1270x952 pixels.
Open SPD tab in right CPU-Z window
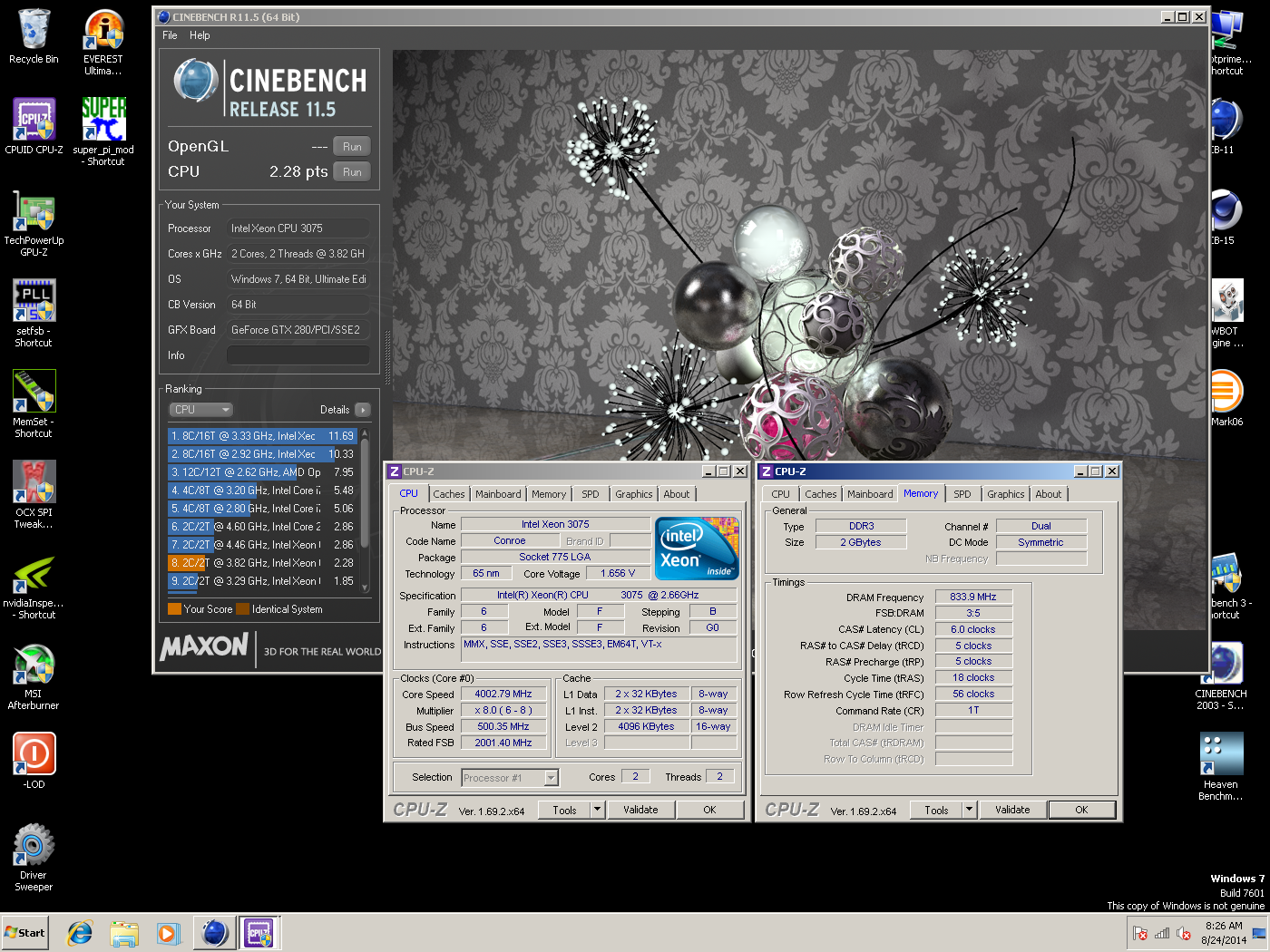pyautogui.click(x=962, y=494)
